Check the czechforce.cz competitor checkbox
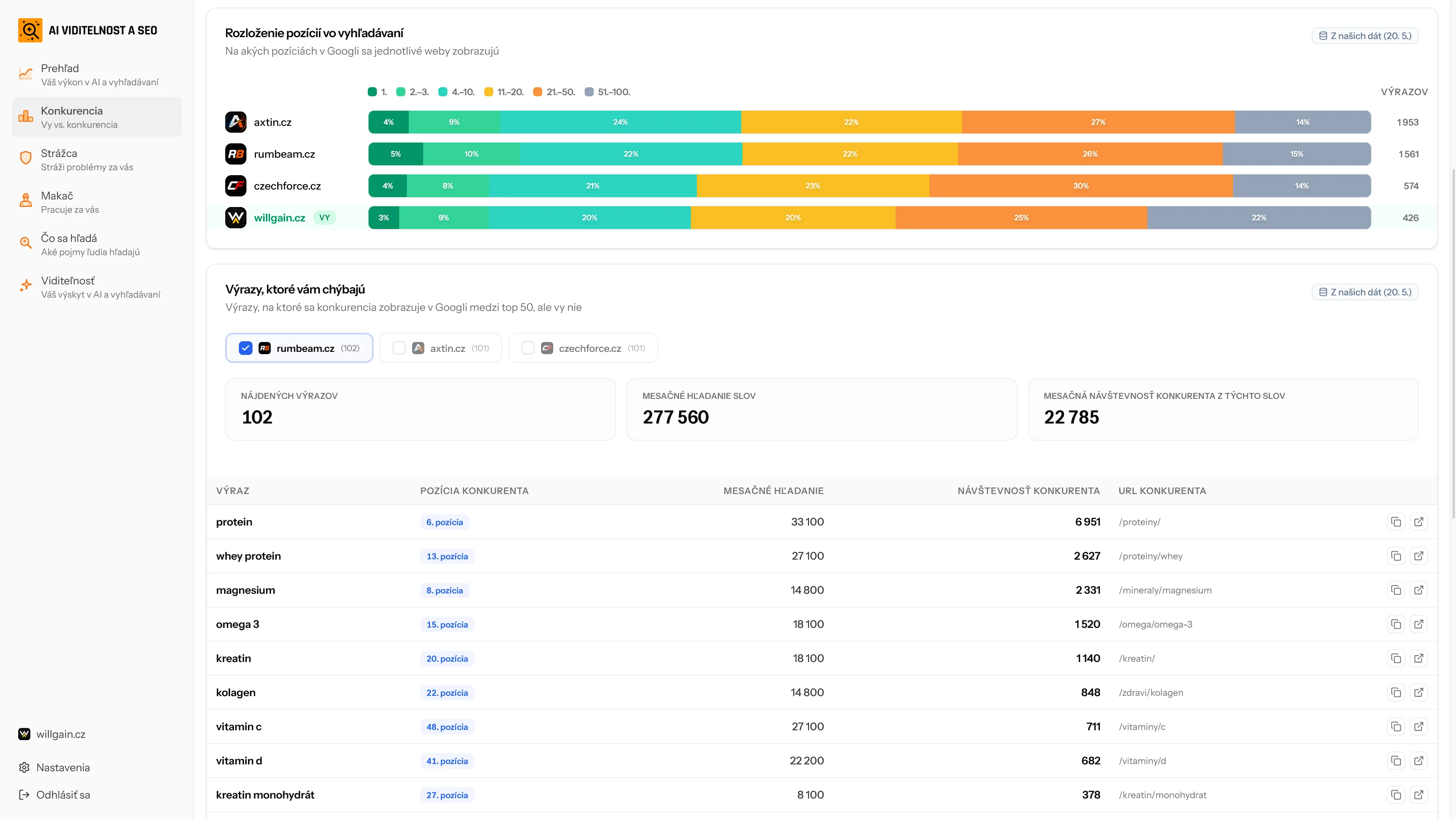The height and width of the screenshot is (819, 1456). pyautogui.click(x=528, y=348)
